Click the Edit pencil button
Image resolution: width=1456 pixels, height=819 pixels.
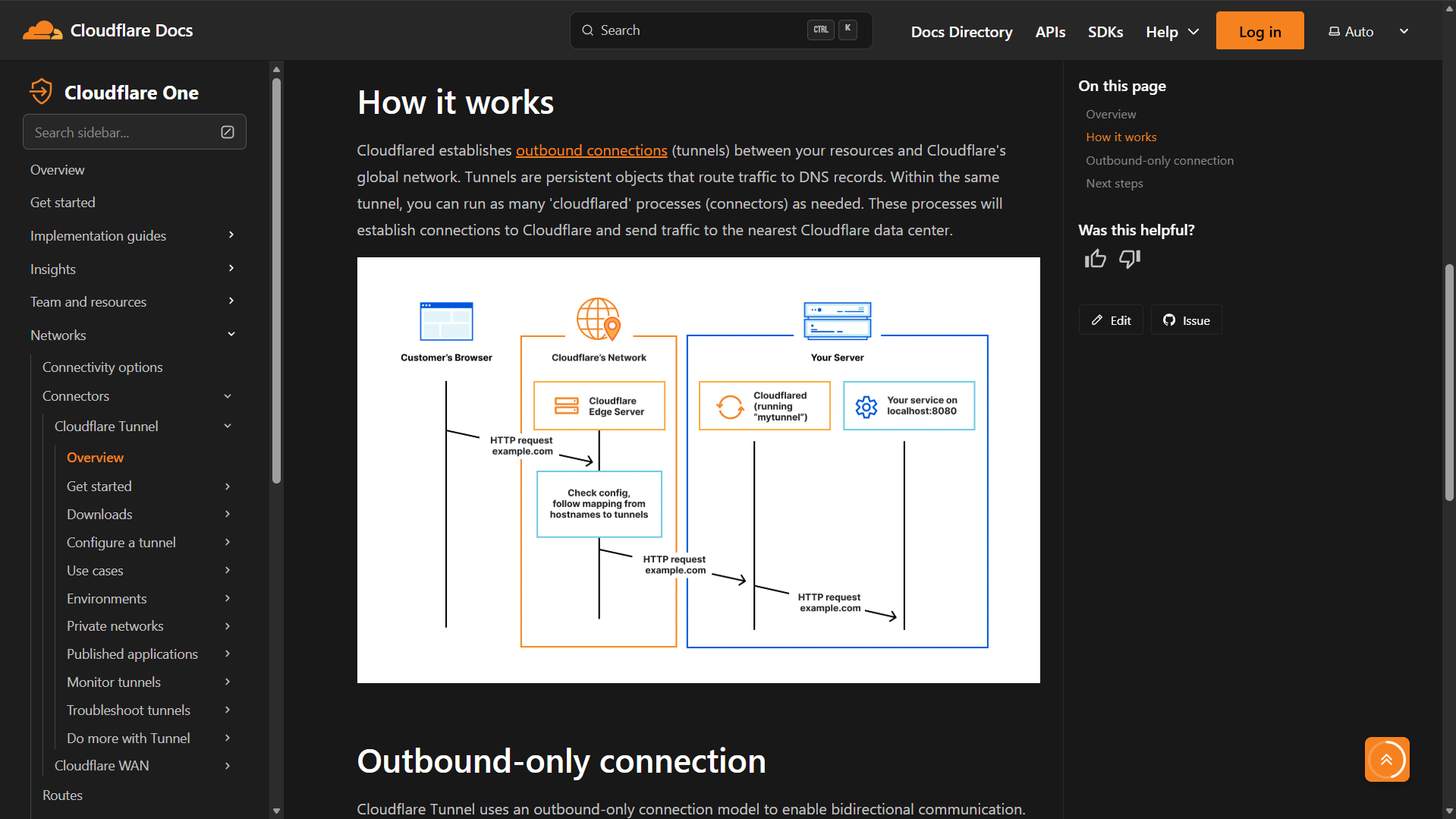coord(1111,320)
